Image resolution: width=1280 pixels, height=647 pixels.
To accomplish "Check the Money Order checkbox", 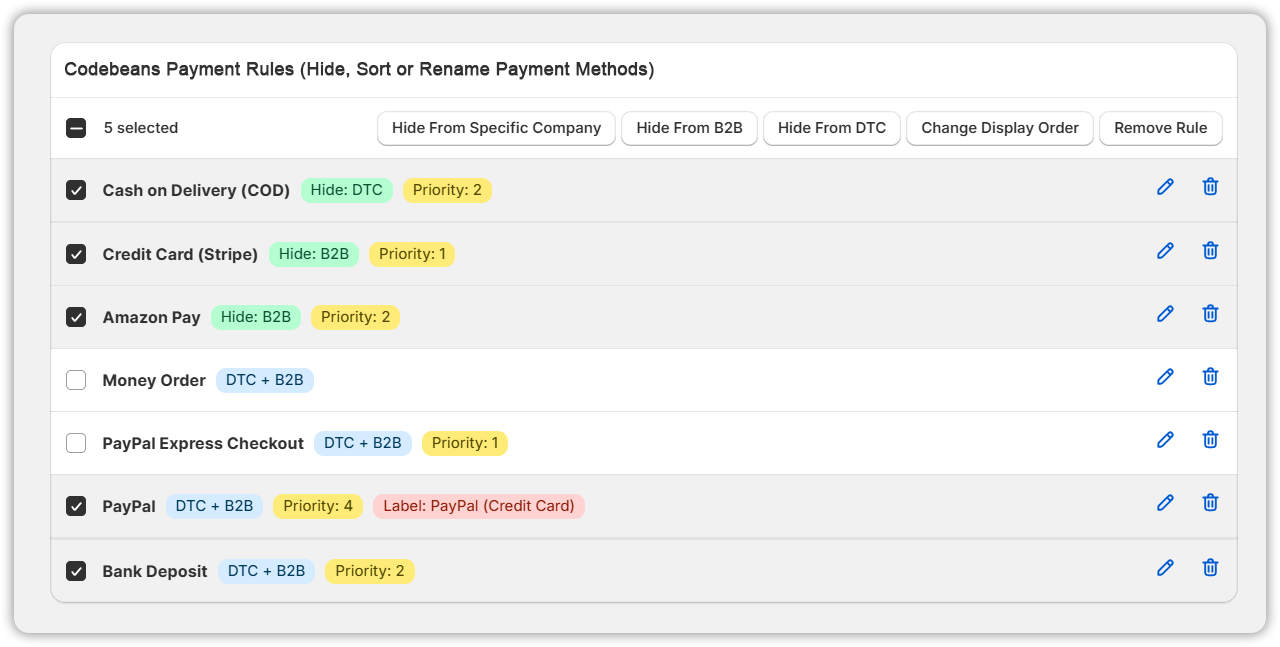I will [76, 380].
